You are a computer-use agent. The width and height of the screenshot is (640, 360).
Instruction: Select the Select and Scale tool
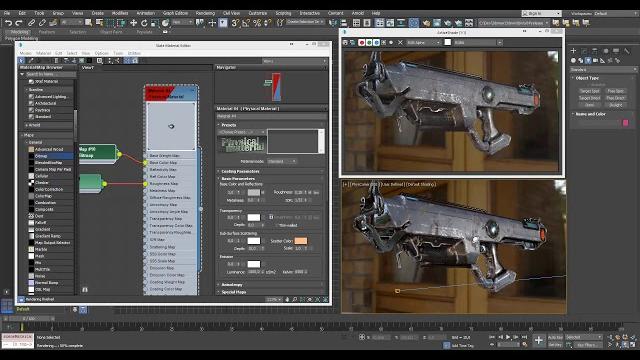click(x=154, y=23)
